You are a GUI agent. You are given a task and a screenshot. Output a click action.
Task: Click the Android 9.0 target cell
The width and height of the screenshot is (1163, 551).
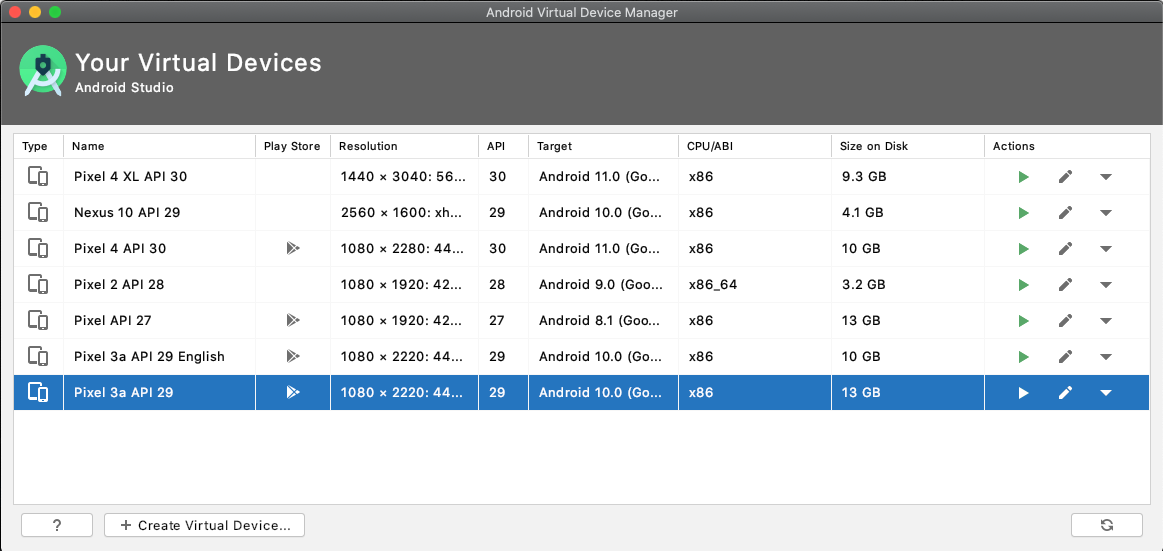602,285
